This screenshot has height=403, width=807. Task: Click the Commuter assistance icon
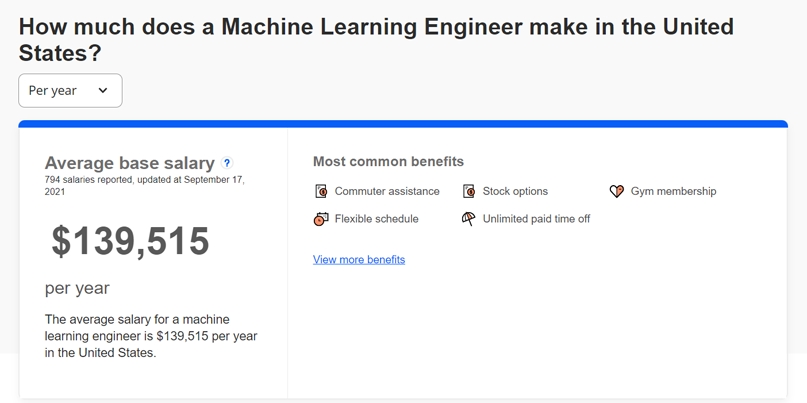pyautogui.click(x=321, y=191)
